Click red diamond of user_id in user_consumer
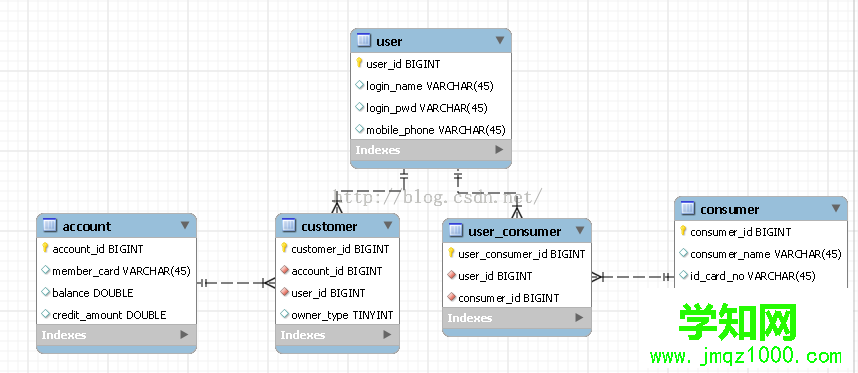Viewport: 858px width, 373px height. (x=451, y=275)
